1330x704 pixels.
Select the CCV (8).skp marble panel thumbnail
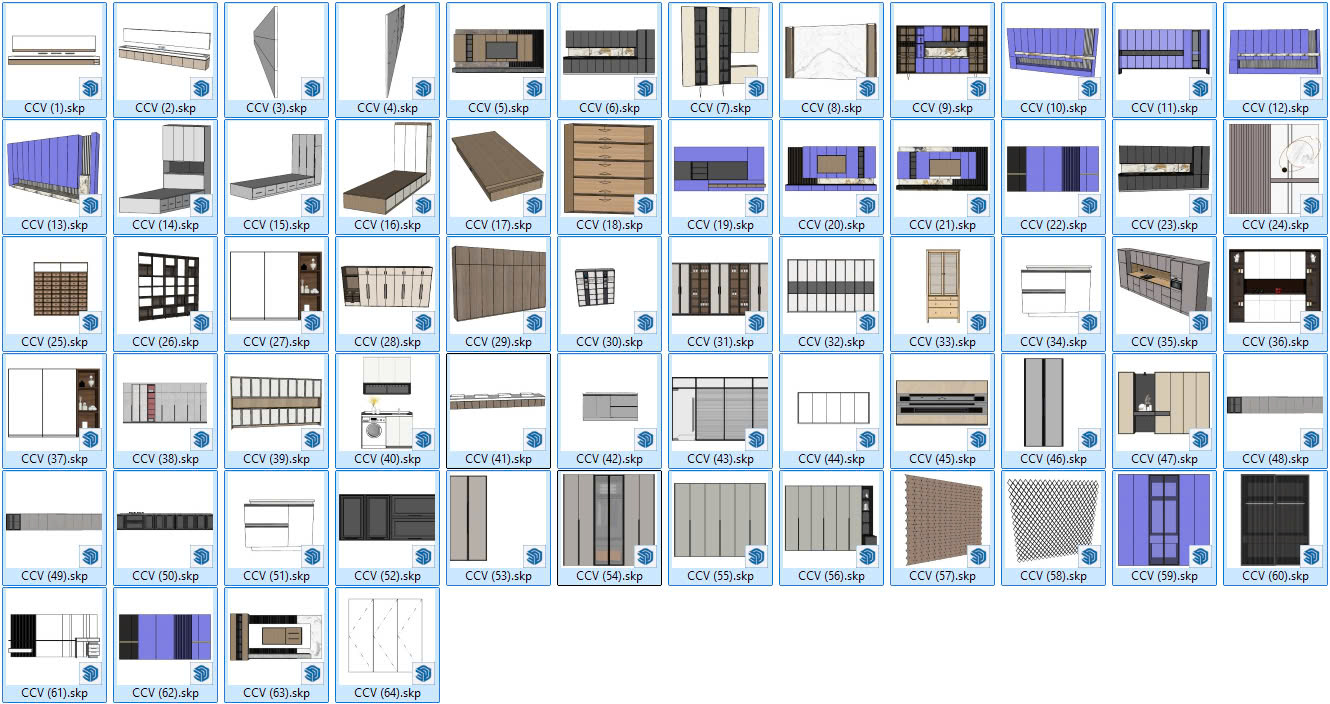831,50
